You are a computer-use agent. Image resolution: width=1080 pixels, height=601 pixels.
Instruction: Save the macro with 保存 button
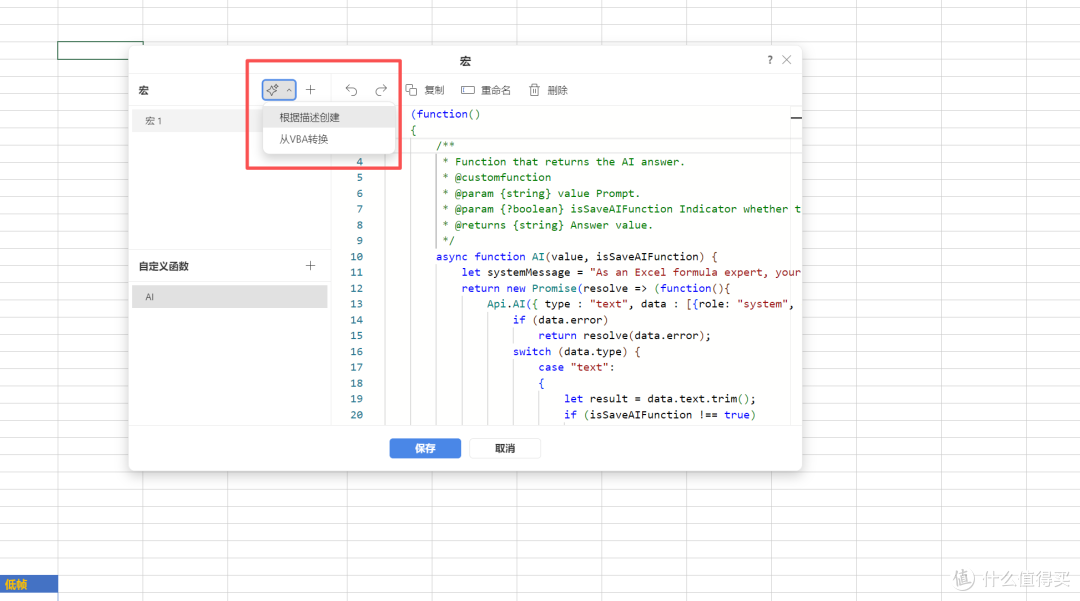tap(425, 448)
